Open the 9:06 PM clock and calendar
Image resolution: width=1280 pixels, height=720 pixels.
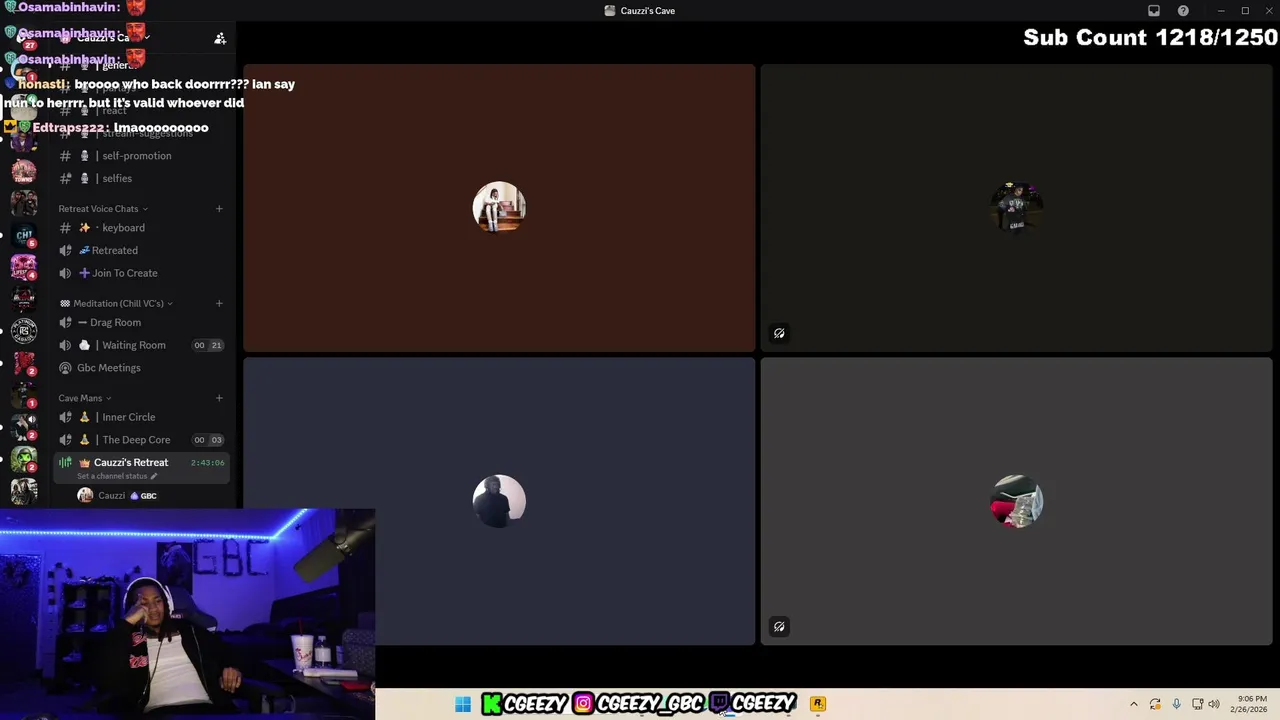[1251, 704]
